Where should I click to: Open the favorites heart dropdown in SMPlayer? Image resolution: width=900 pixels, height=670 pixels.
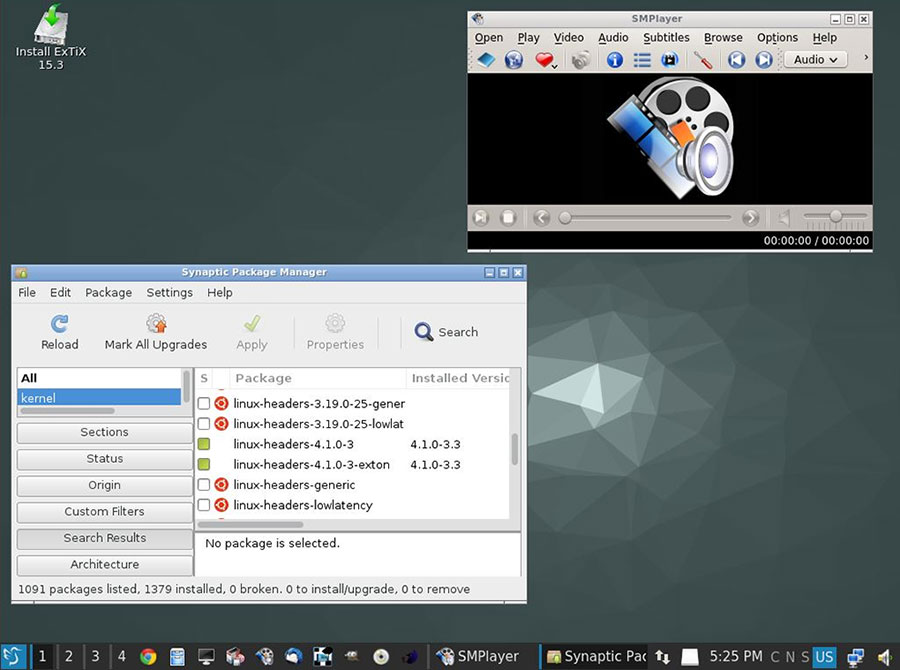(x=545, y=60)
